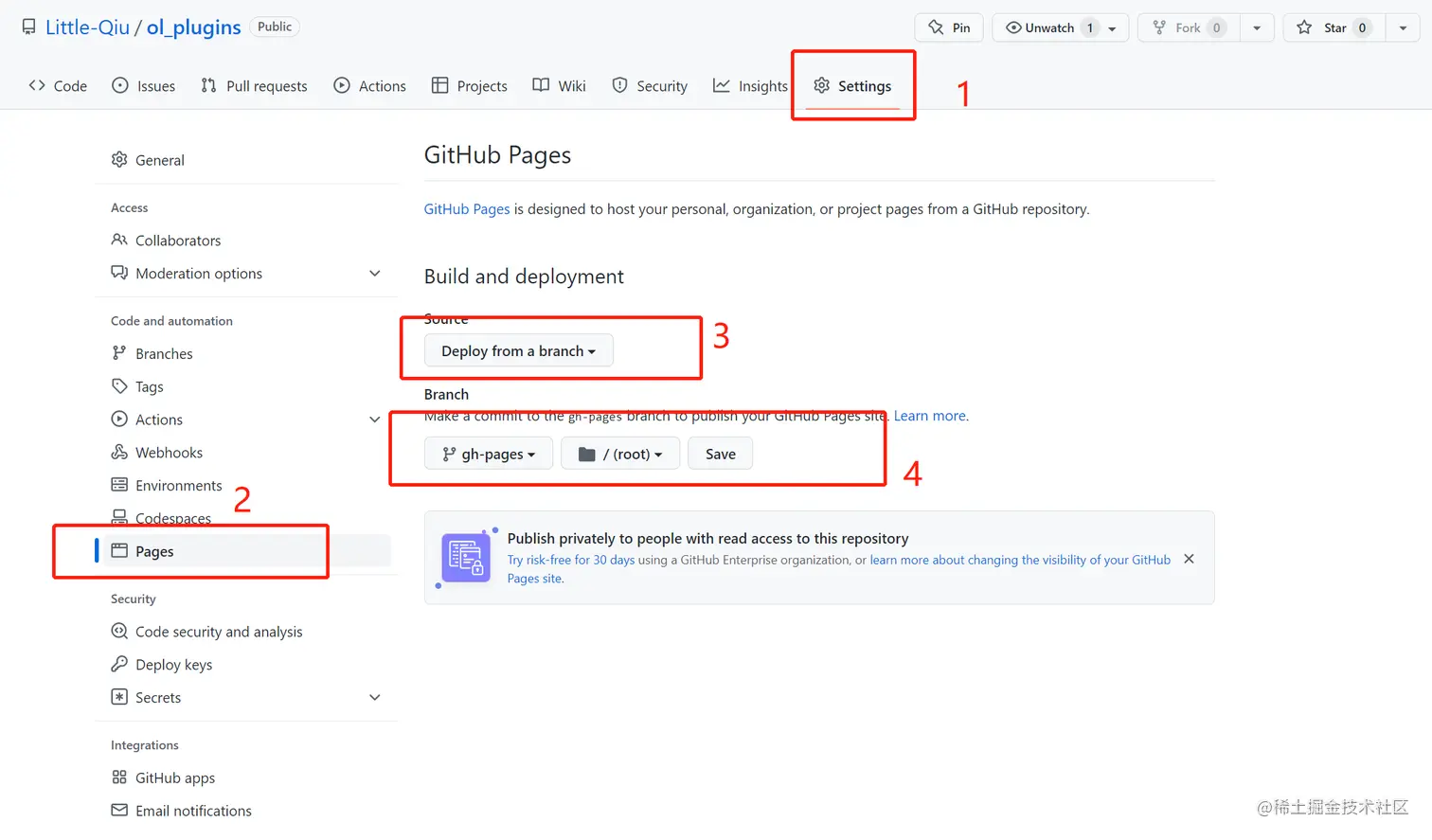Viewport: 1432px width, 840px height.
Task: Click the Deploy keys key icon
Action: pos(119,664)
